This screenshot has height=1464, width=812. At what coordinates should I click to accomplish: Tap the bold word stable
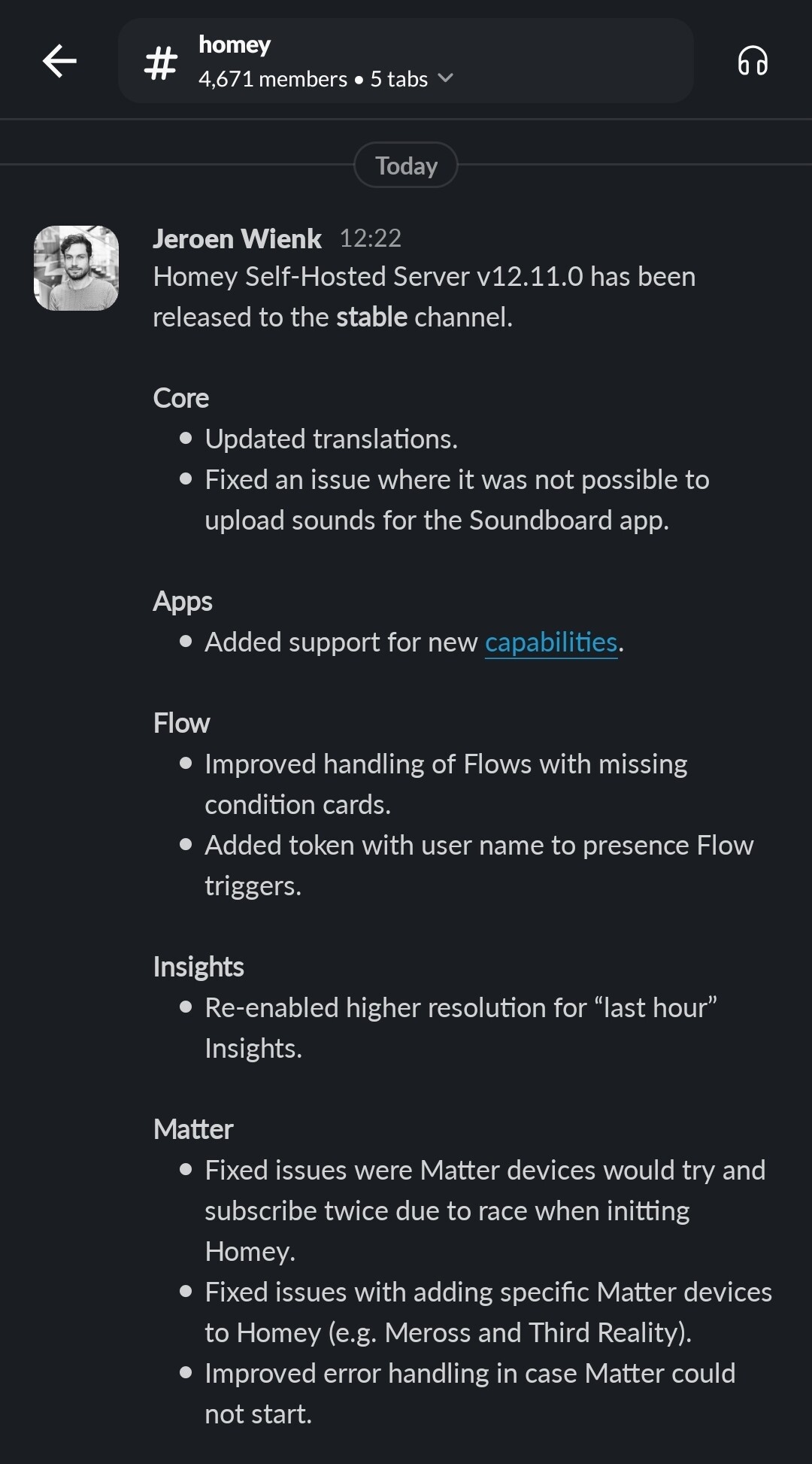tap(371, 317)
